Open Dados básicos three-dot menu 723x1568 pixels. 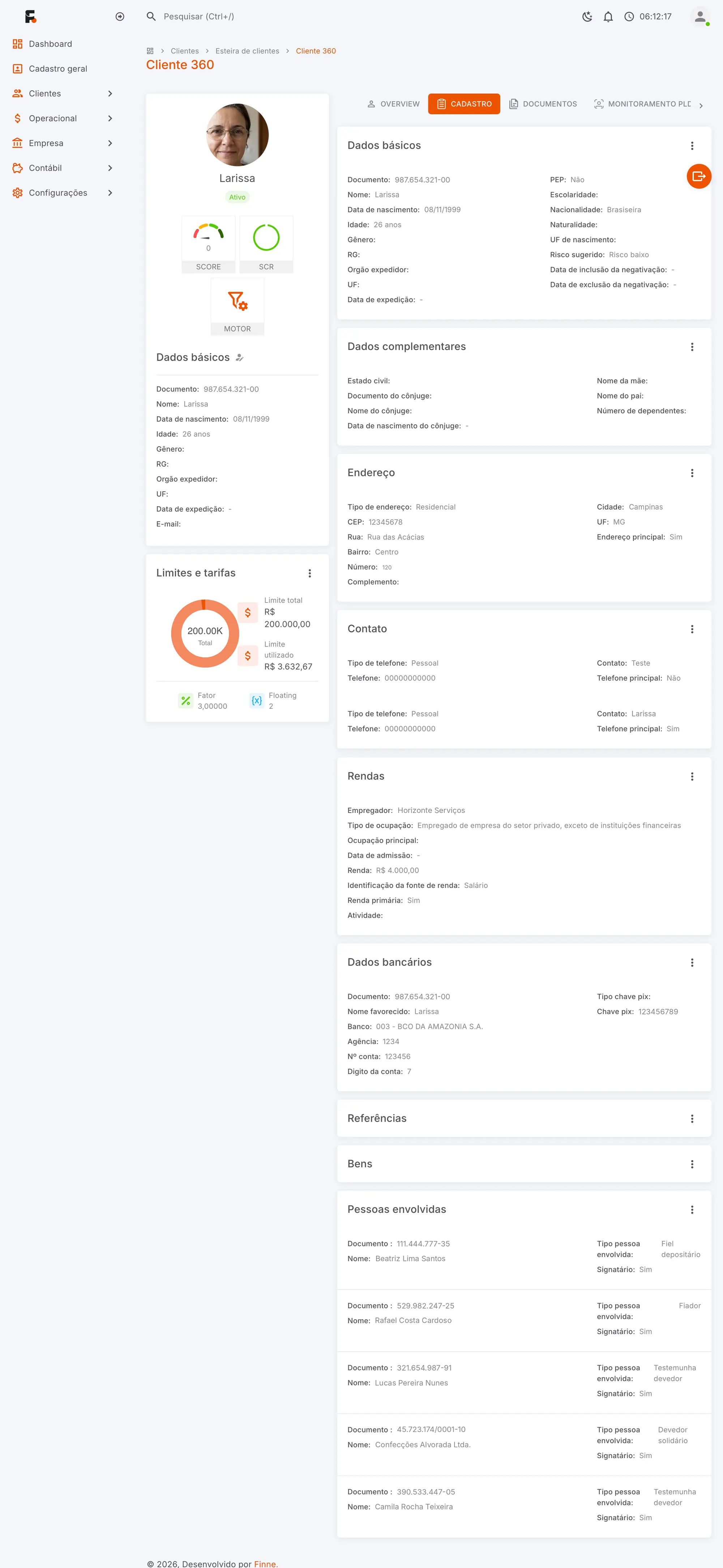click(x=692, y=146)
